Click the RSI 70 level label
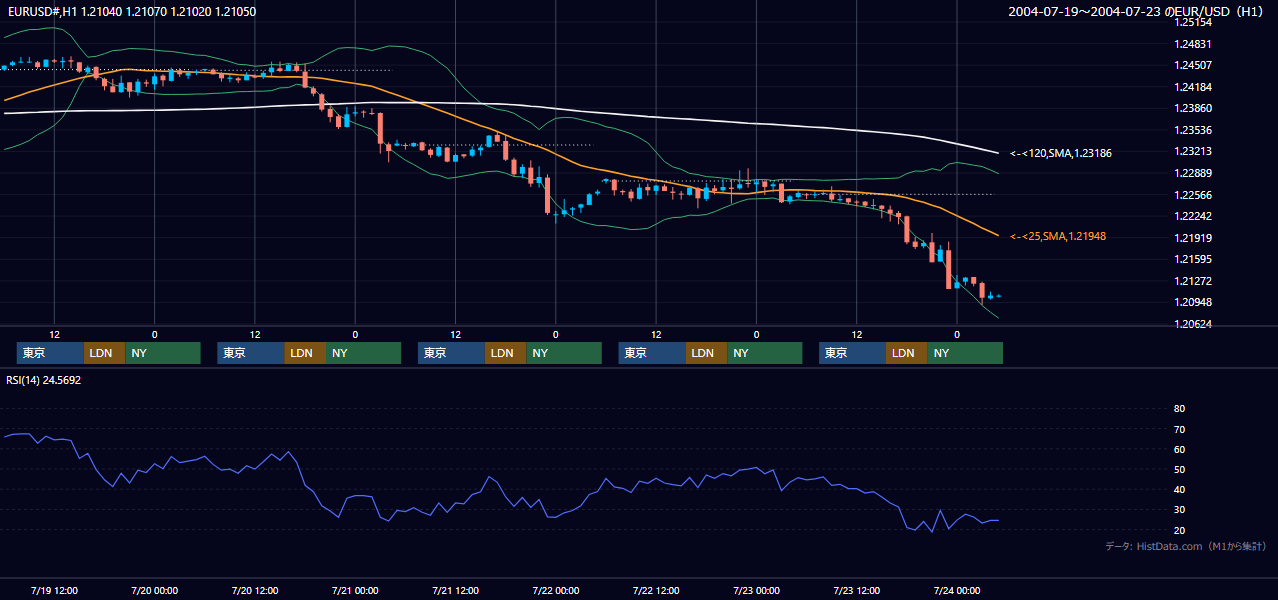This screenshot has width=1278, height=600. (x=1179, y=429)
